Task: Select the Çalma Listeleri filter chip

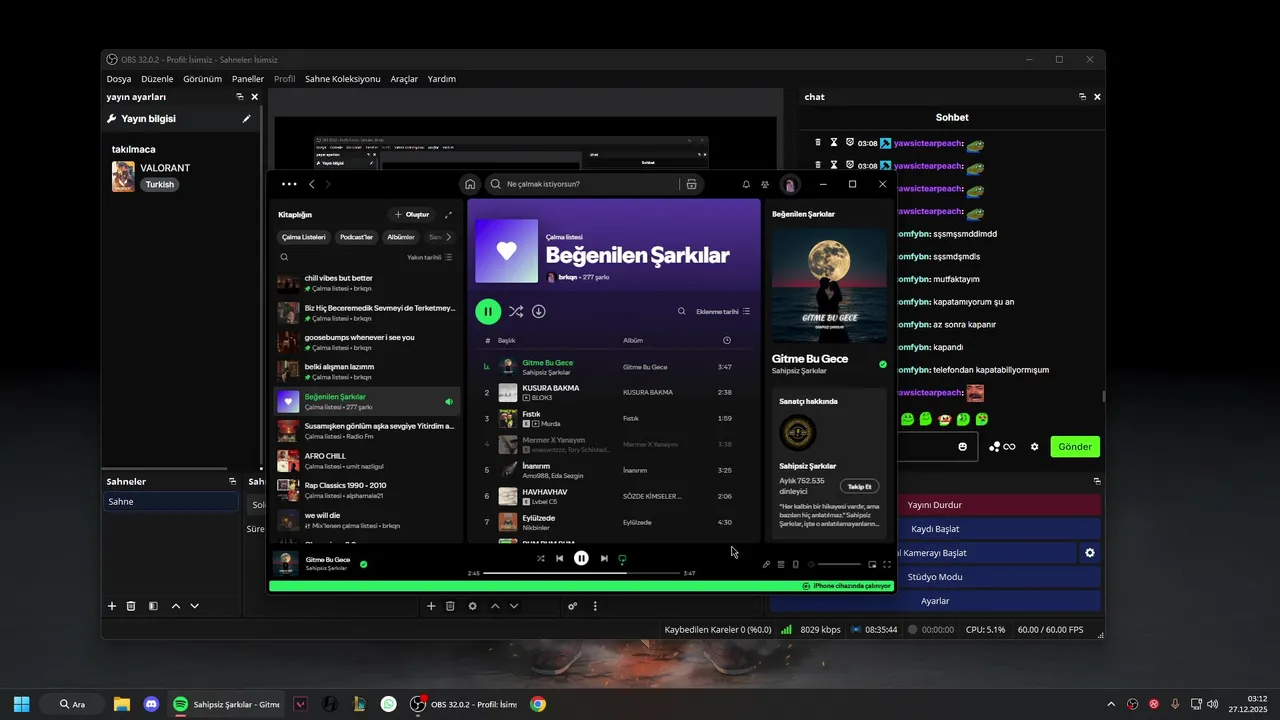Action: point(304,237)
